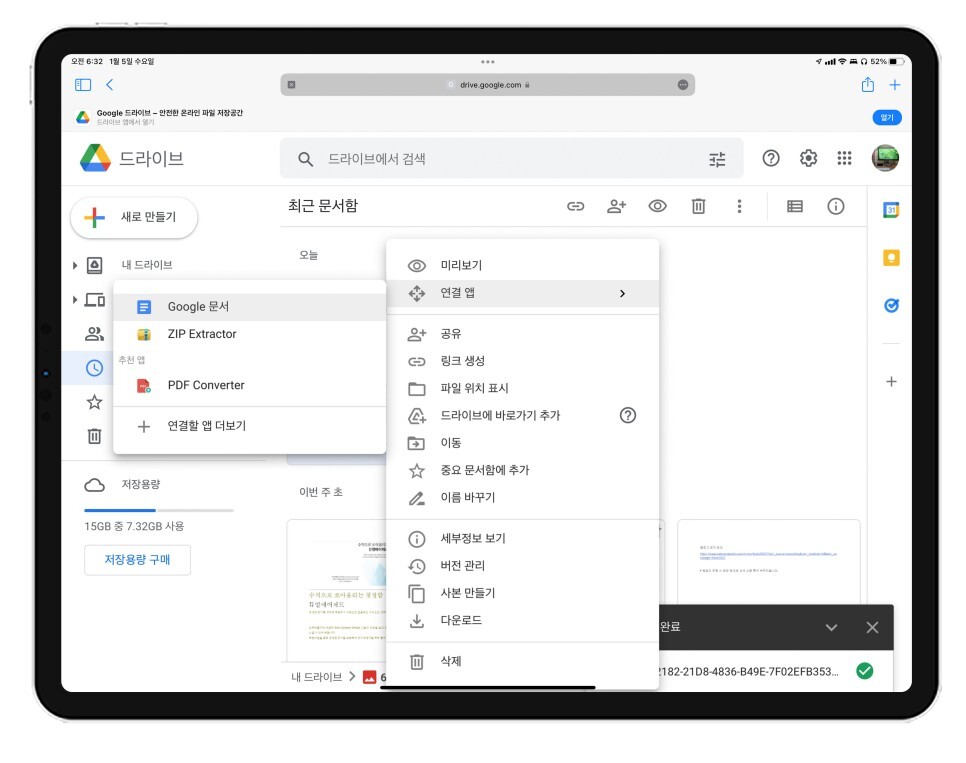Click 연결할 앱 더보기
Viewport: 966px width, 763px height.
click(x=250, y=426)
